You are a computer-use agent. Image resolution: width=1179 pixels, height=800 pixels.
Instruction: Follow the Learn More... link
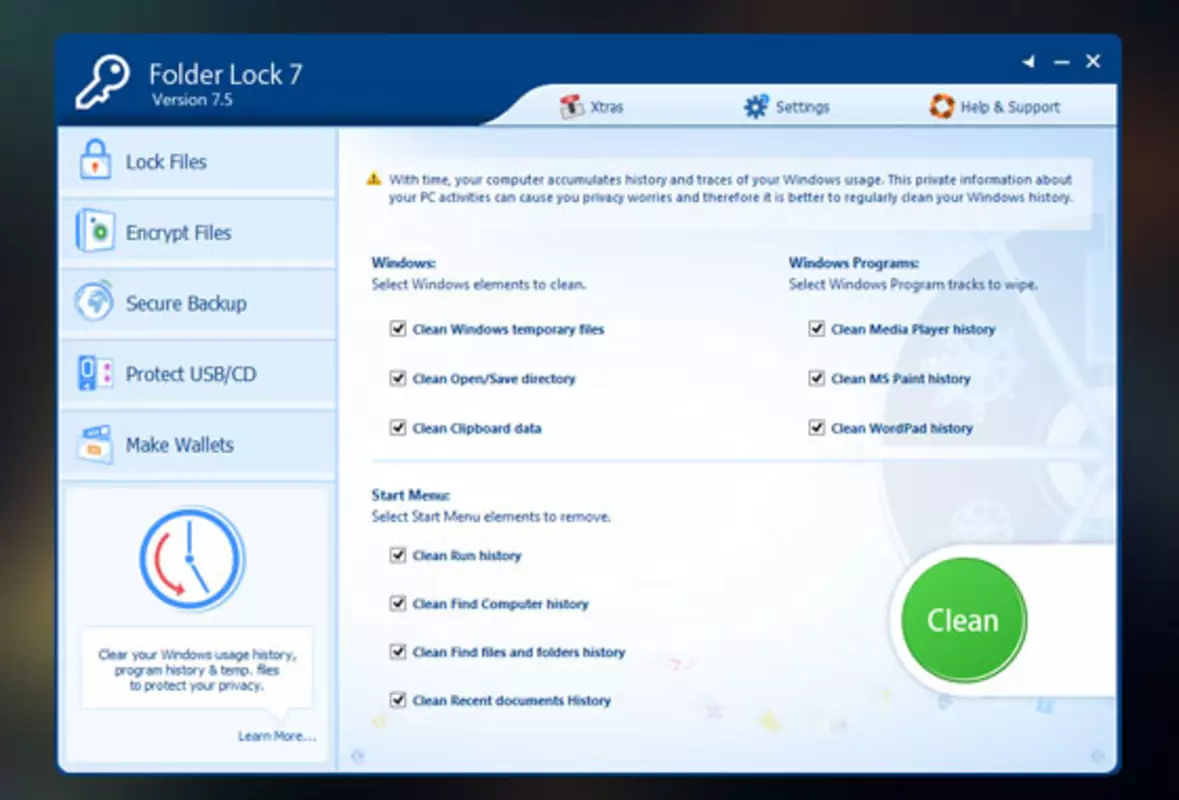pyautogui.click(x=277, y=736)
